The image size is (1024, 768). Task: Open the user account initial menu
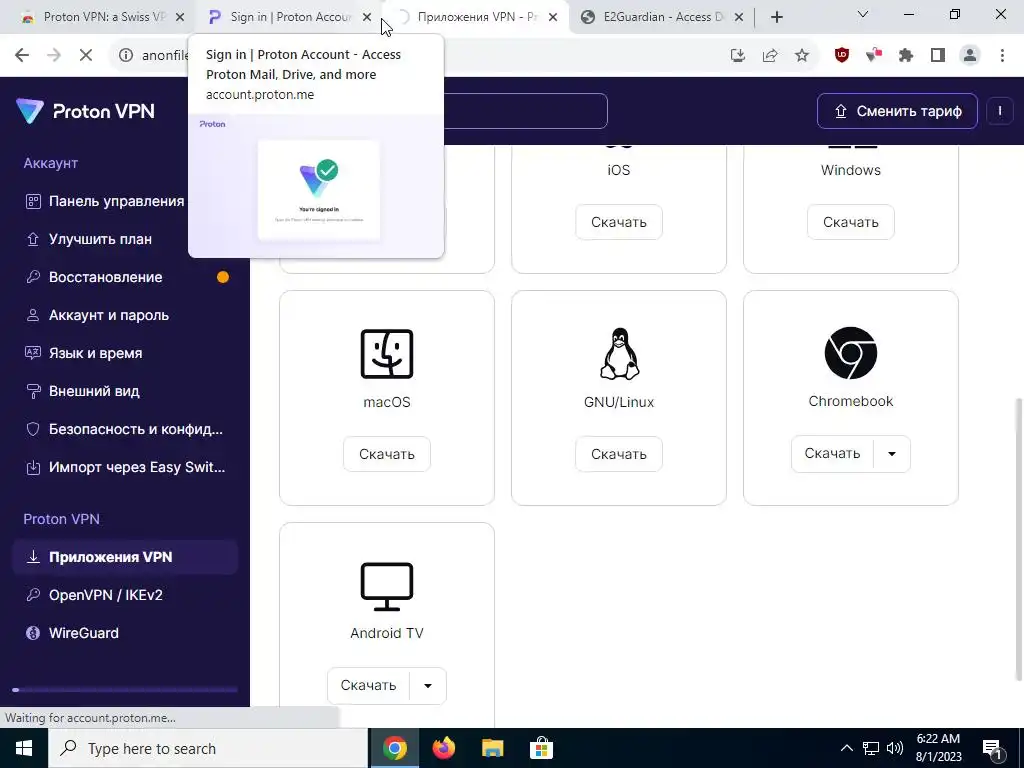999,111
